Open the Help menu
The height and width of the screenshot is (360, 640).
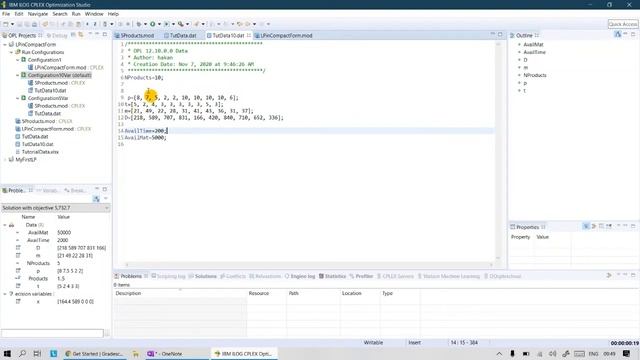113,14
